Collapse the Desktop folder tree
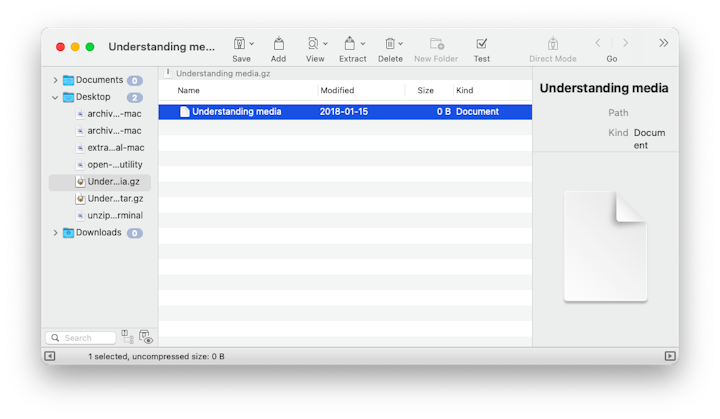720x419 pixels. click(x=55, y=97)
